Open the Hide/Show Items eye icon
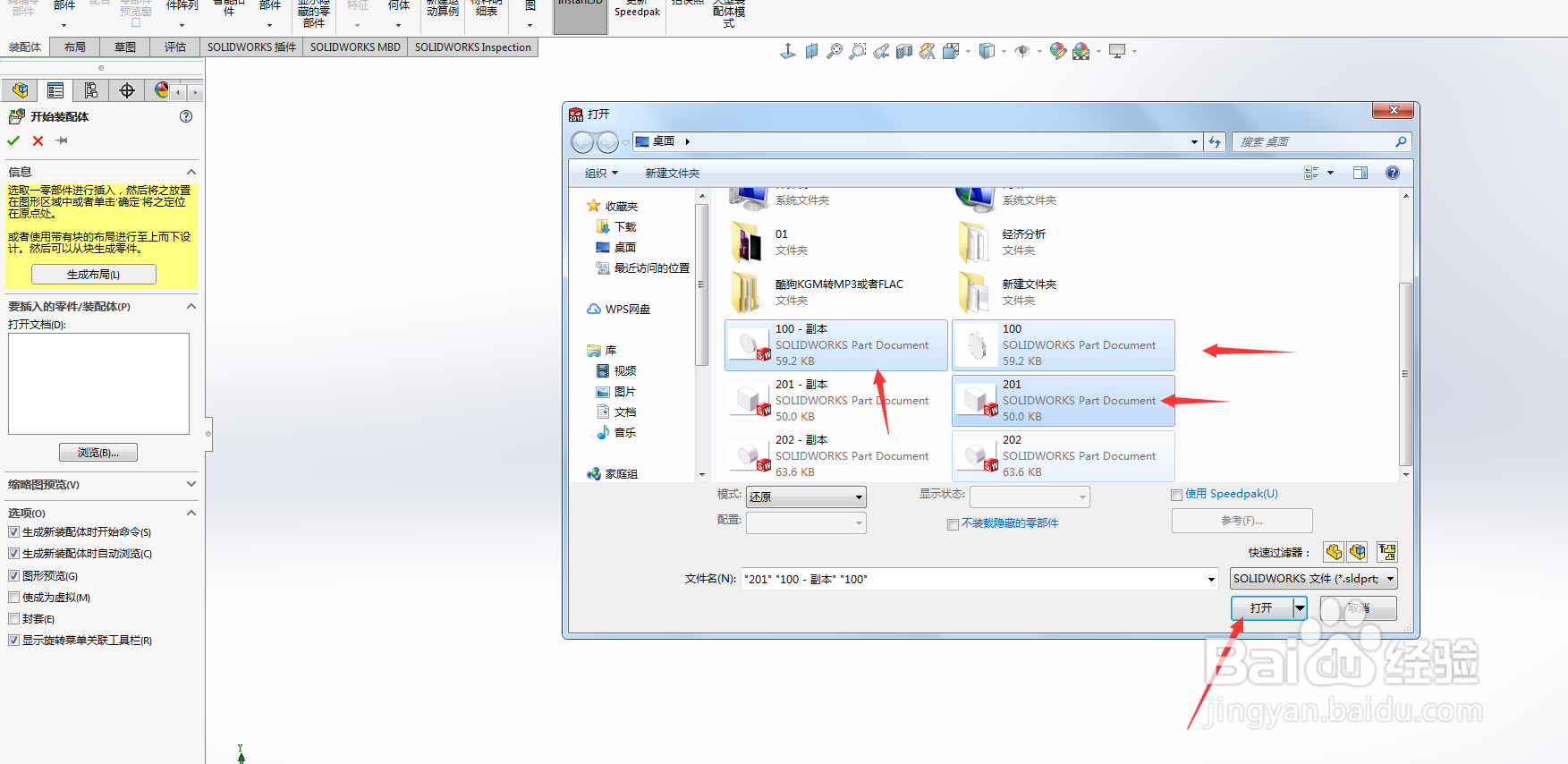The height and width of the screenshot is (764, 1568). 1022,52
